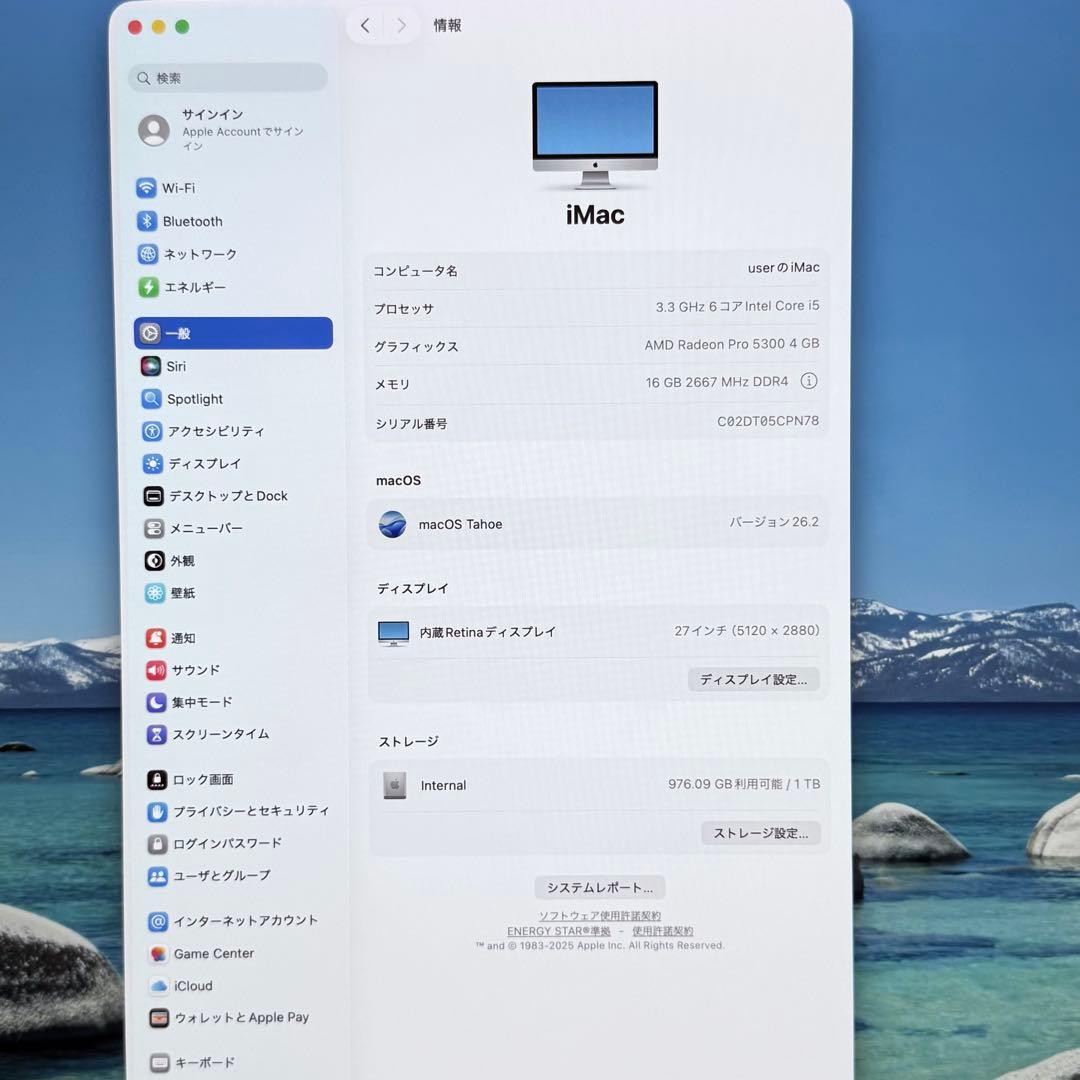Open デスクトップとDock icon
Image resolution: width=1080 pixels, height=1080 pixels.
point(154,496)
